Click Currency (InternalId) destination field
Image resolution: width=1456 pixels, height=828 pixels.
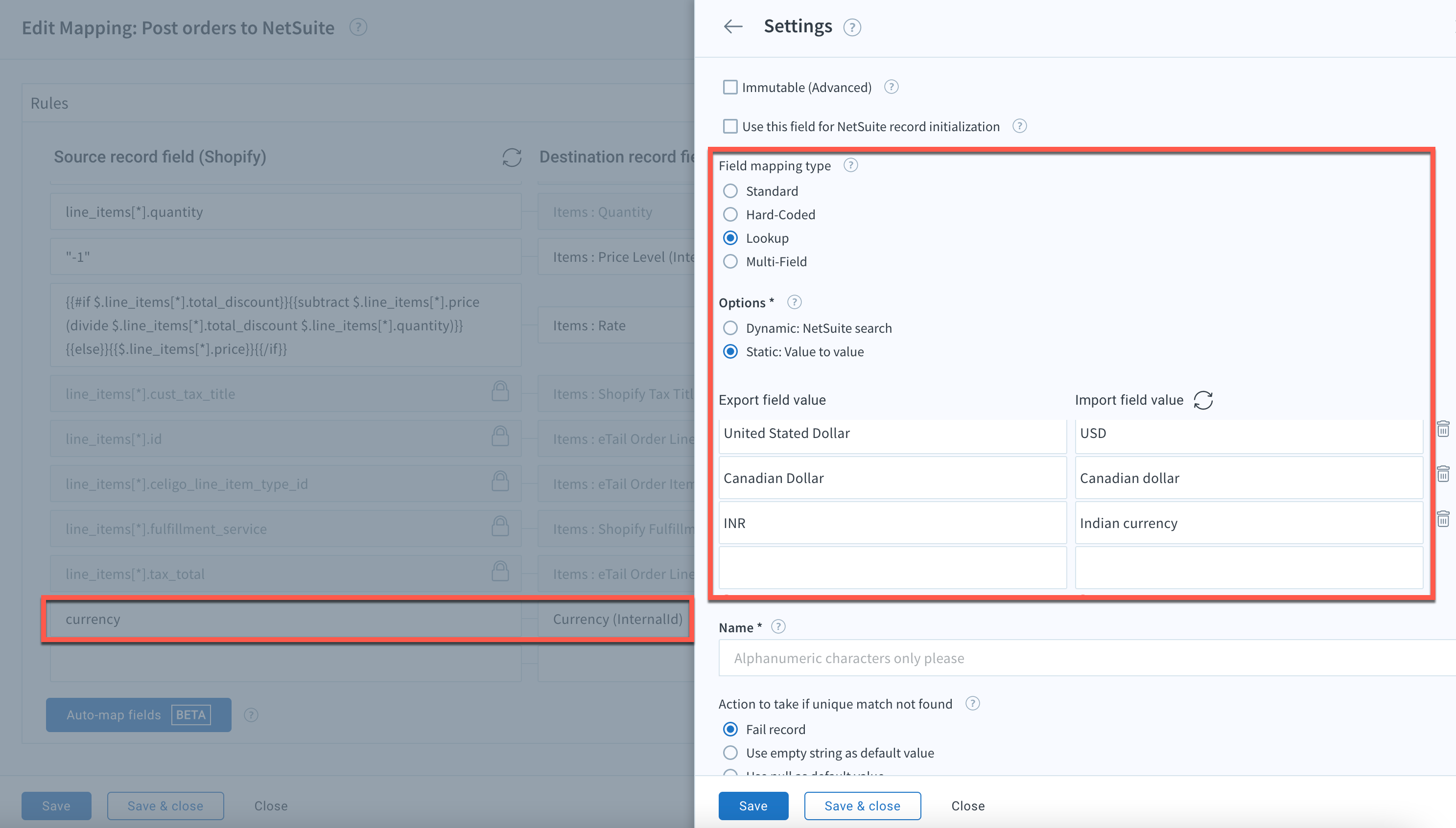pos(616,619)
